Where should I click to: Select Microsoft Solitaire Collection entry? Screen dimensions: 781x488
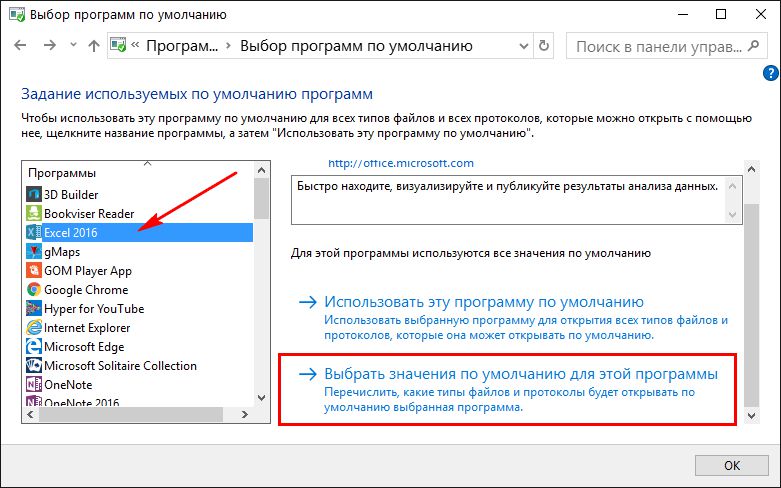pos(120,365)
